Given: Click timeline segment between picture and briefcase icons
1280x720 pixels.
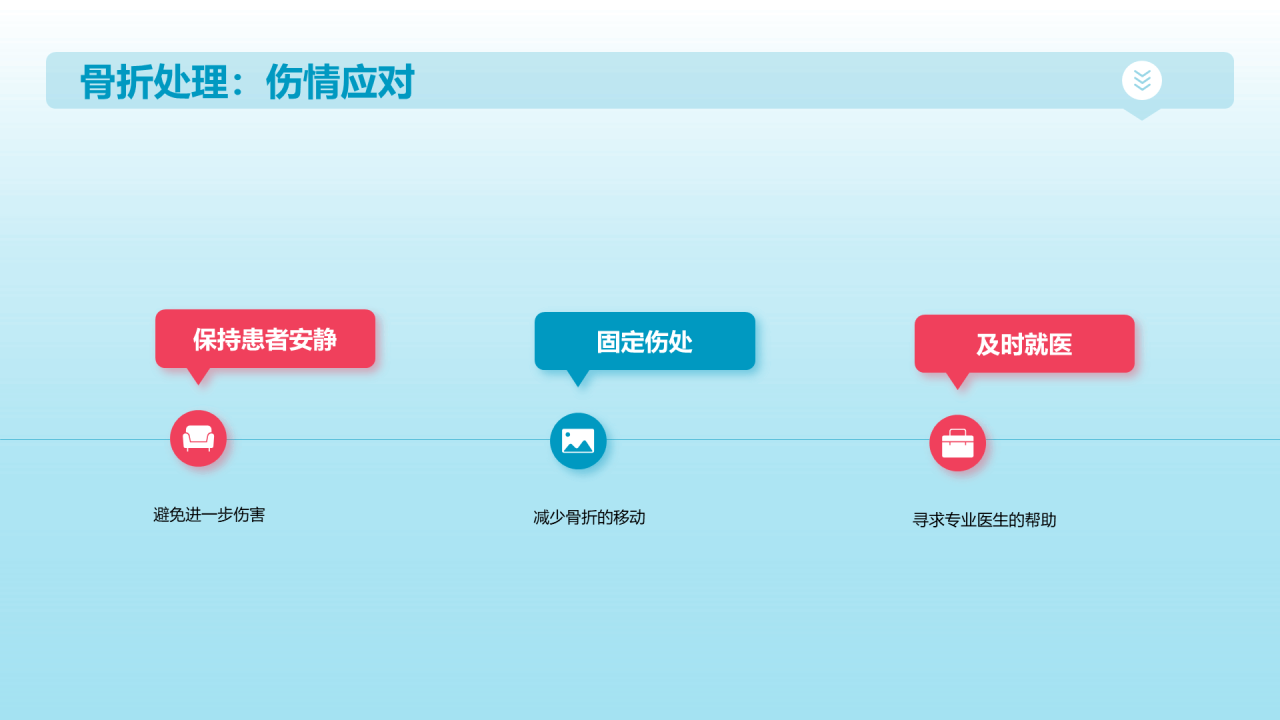Looking at the screenshot, I should tap(768, 439).
